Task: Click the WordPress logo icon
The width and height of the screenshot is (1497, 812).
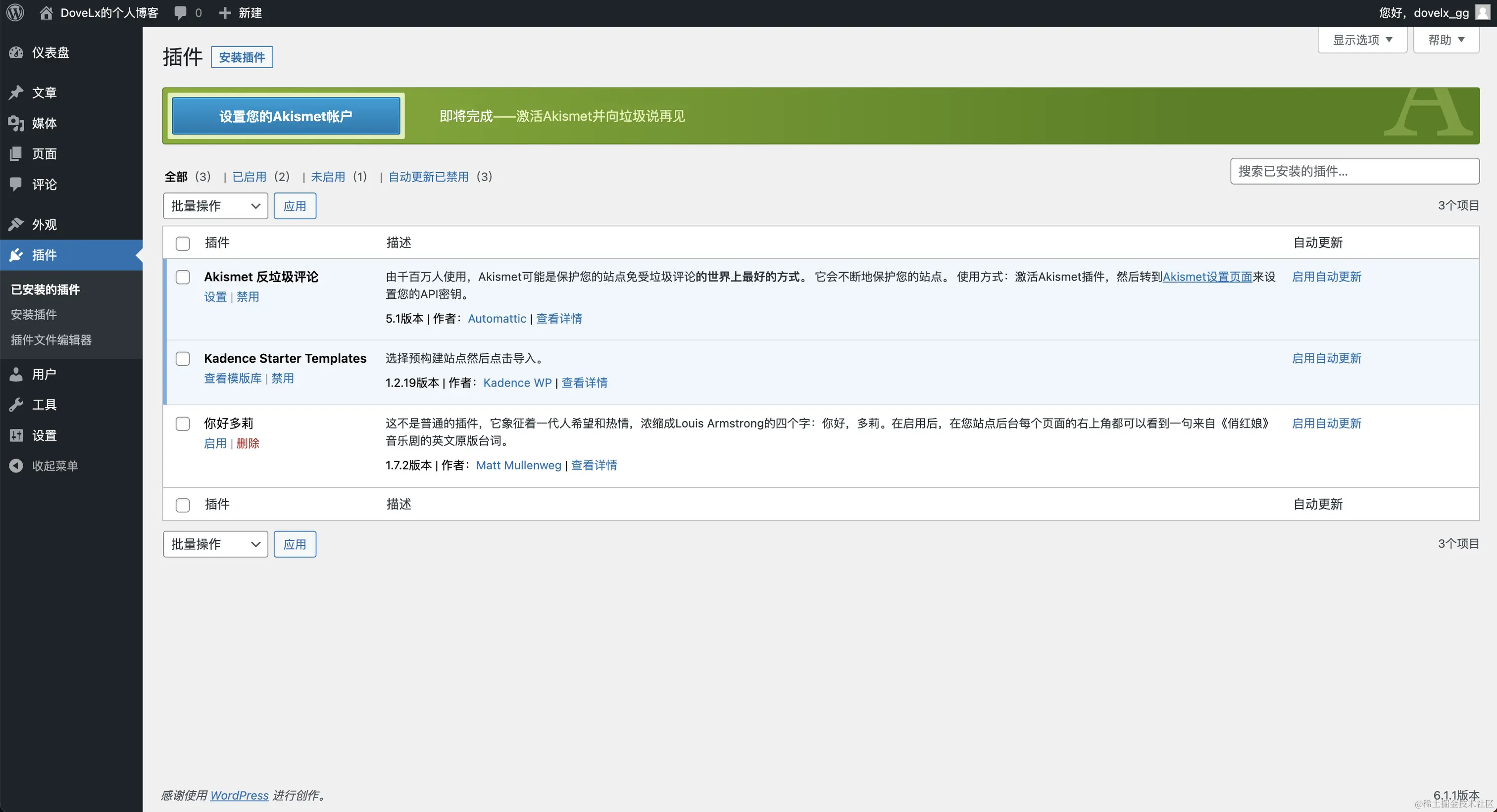Action: 16,13
